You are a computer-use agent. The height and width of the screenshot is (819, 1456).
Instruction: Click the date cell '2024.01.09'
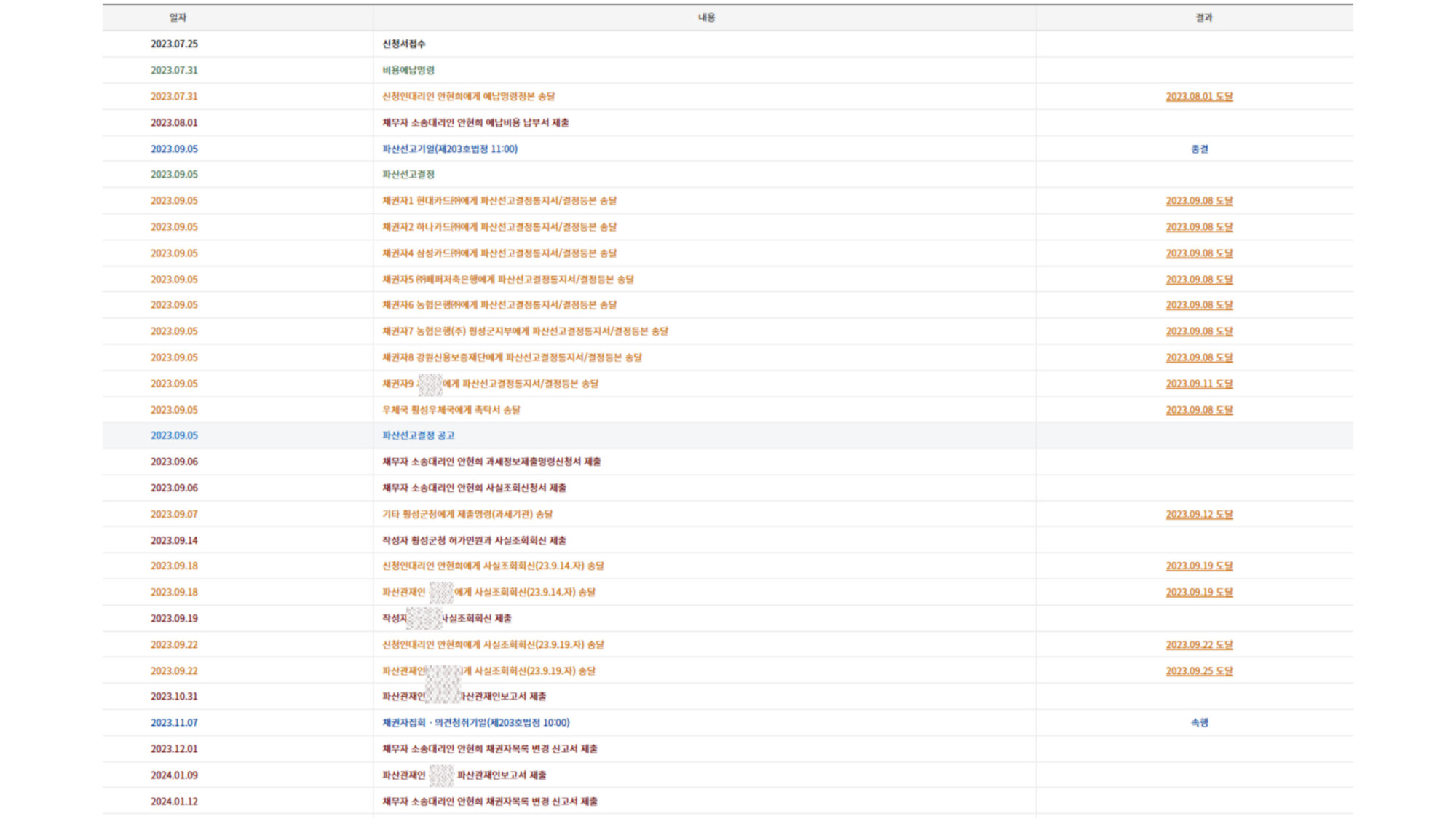click(174, 775)
